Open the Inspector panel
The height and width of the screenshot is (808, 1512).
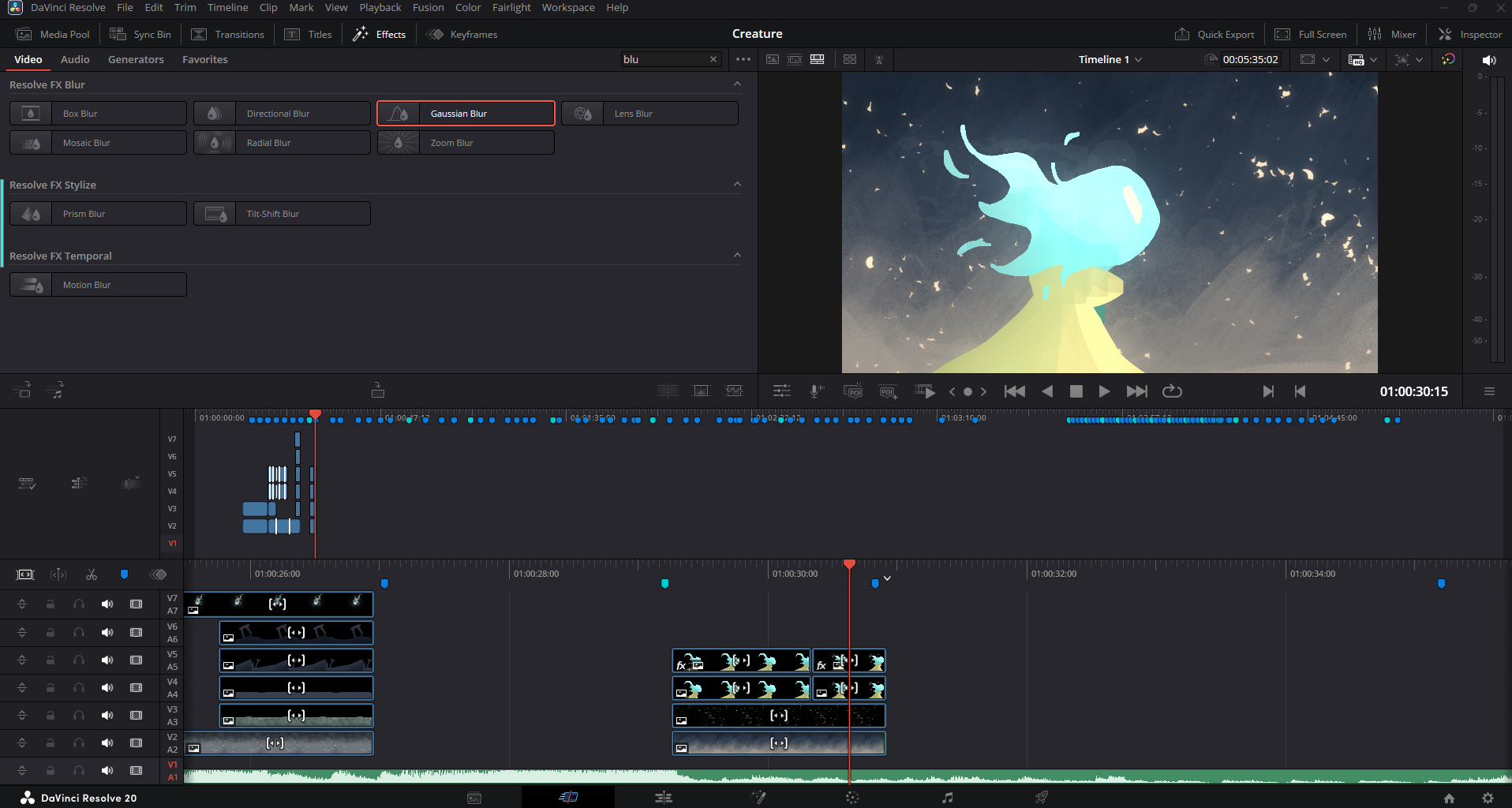tap(1470, 34)
